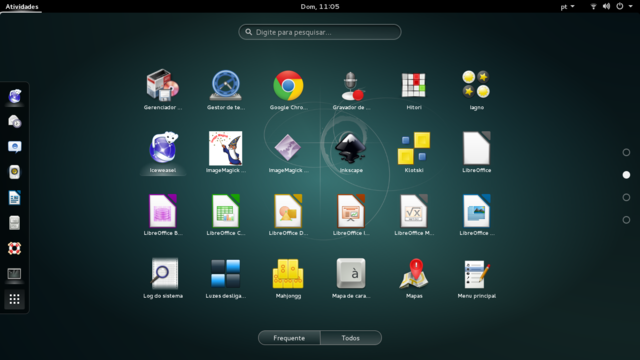Open the pt keyboard layout dropdown
This screenshot has width=640, height=360.
[567, 7]
